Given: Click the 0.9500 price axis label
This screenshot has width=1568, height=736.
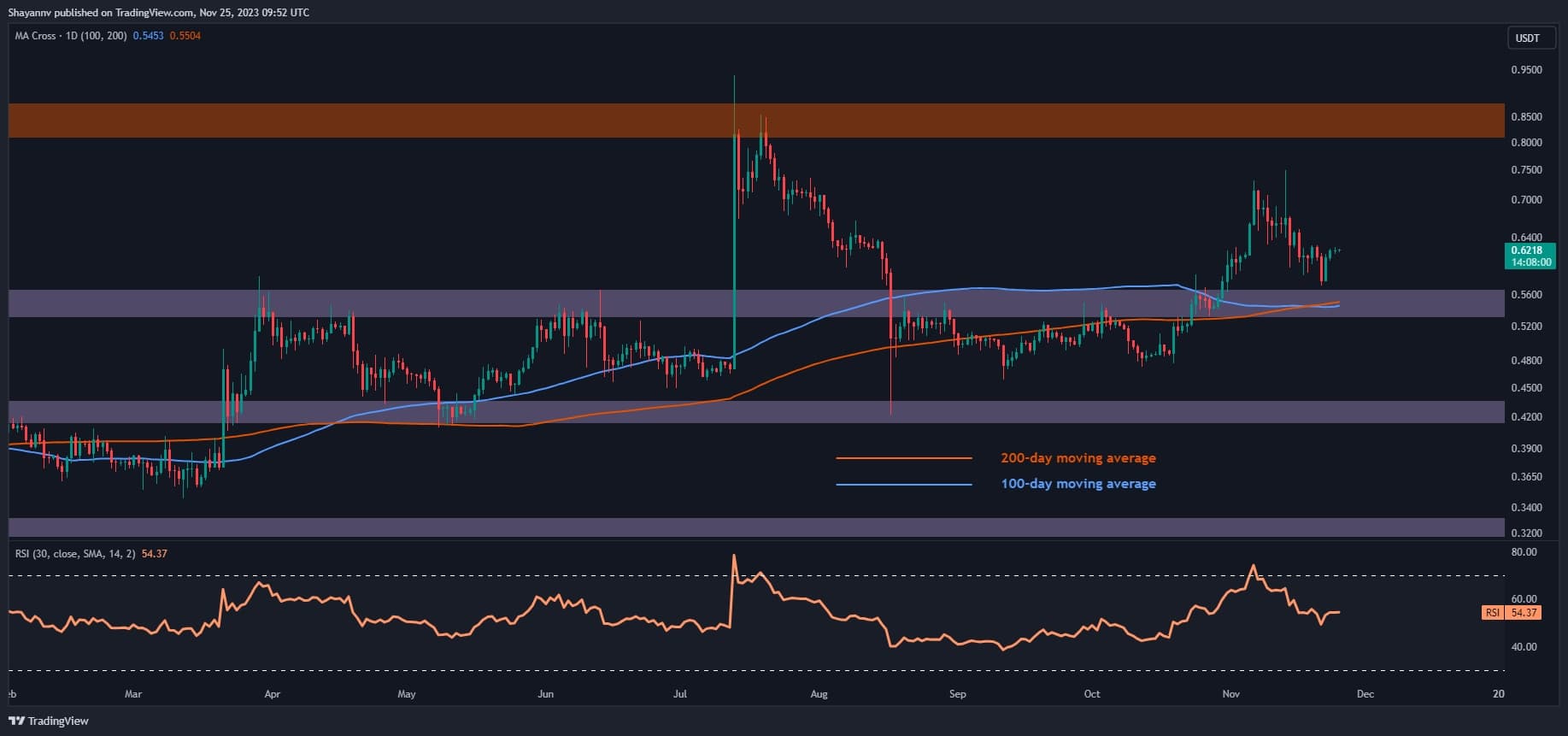Looking at the screenshot, I should click(1526, 70).
